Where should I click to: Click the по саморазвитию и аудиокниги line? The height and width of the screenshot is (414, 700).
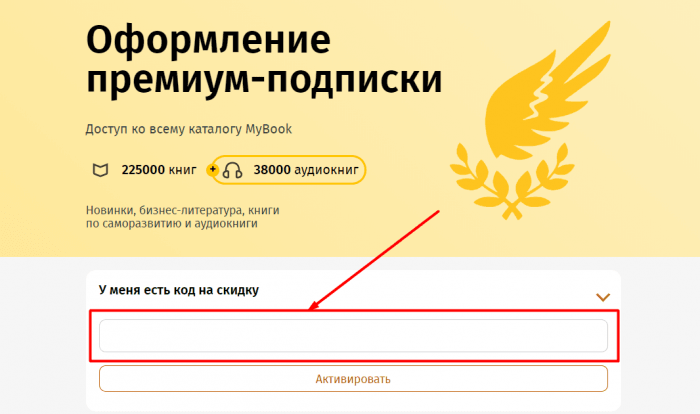pyautogui.click(x=172, y=224)
